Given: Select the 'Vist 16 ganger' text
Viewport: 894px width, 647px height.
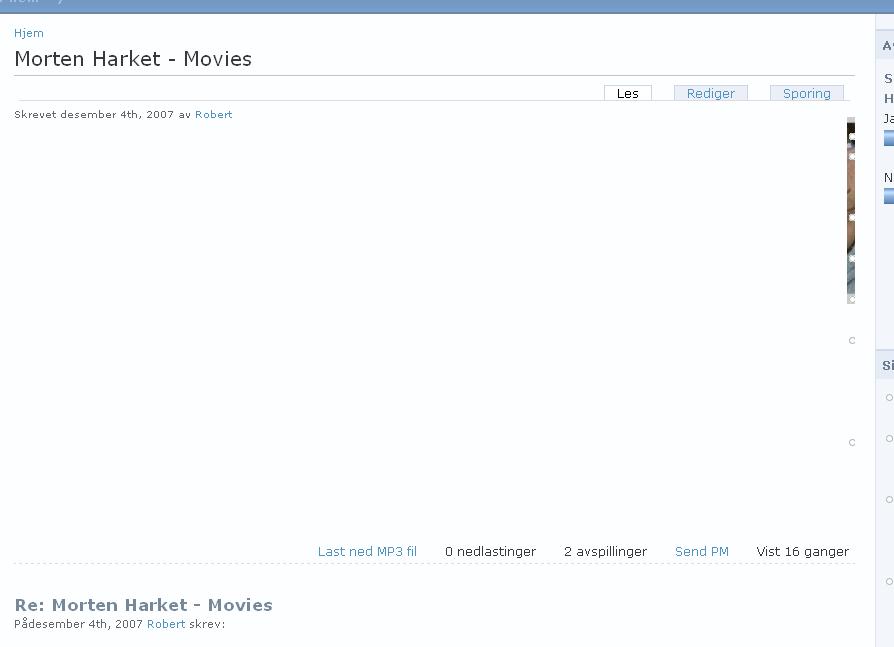Looking at the screenshot, I should click(x=802, y=552).
